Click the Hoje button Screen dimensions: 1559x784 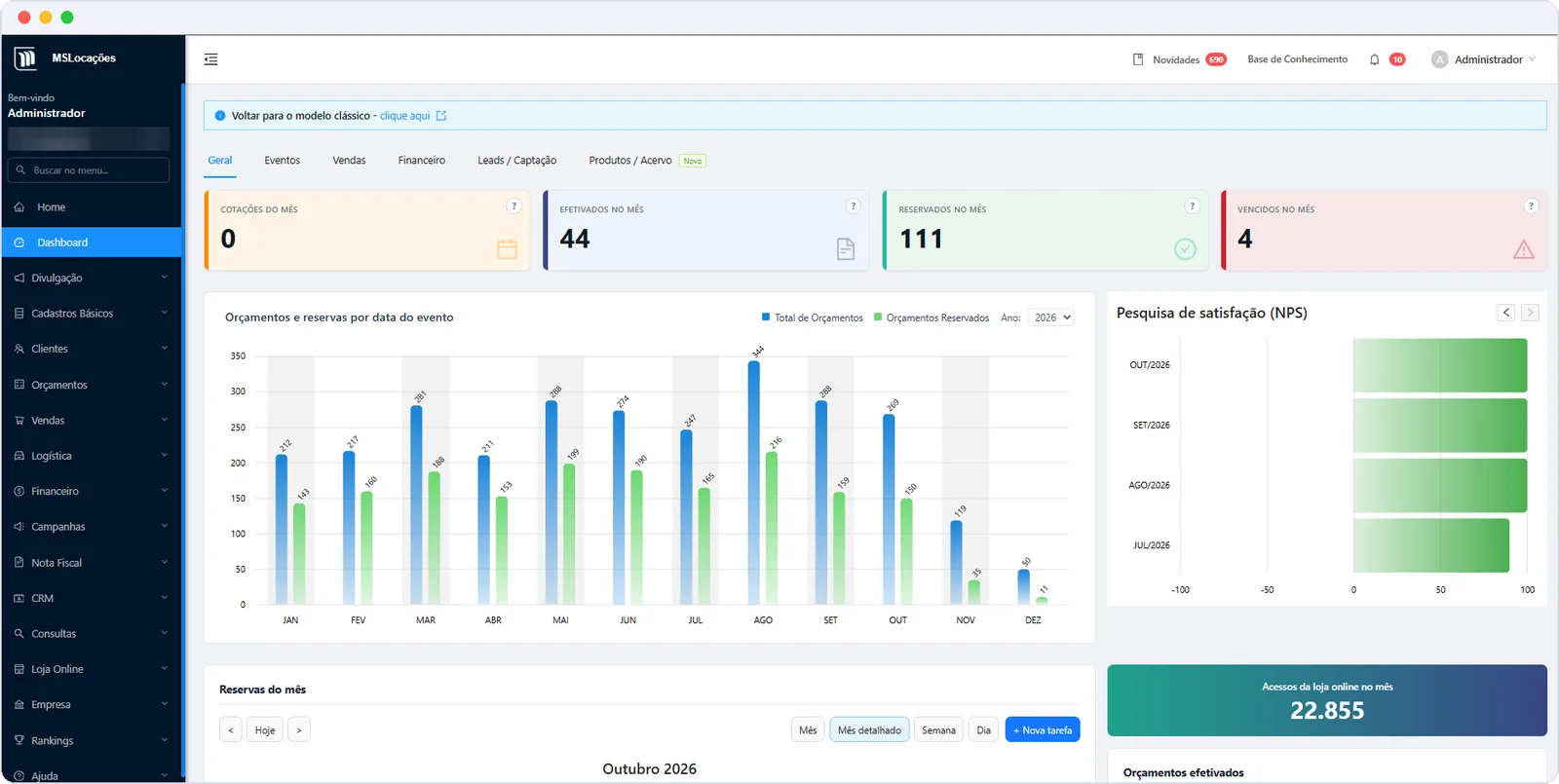(x=265, y=729)
